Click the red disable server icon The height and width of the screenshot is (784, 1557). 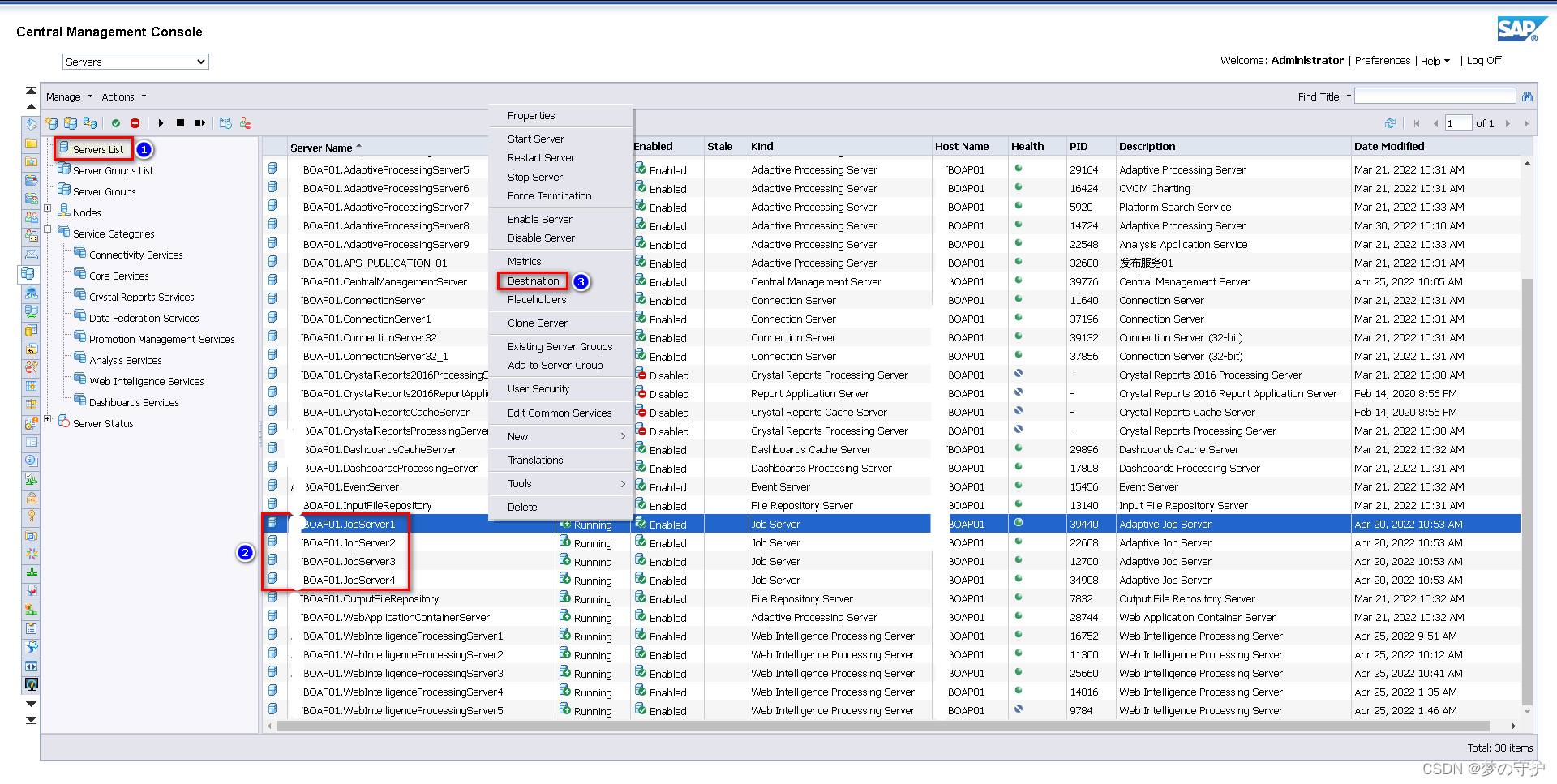[135, 123]
